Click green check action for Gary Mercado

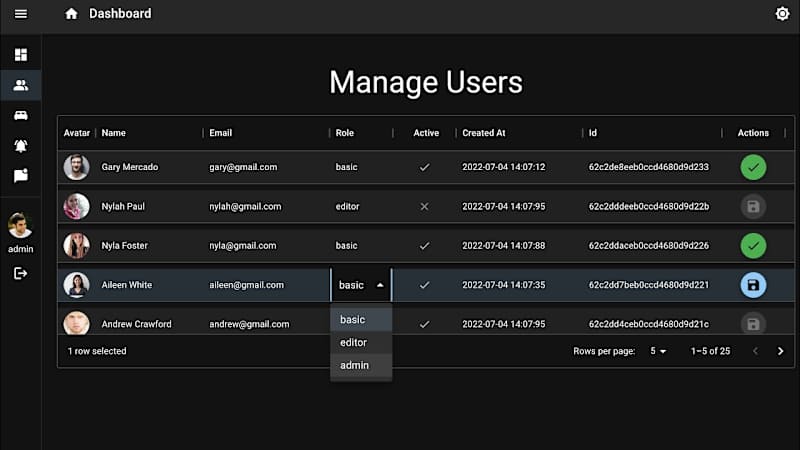(x=753, y=167)
